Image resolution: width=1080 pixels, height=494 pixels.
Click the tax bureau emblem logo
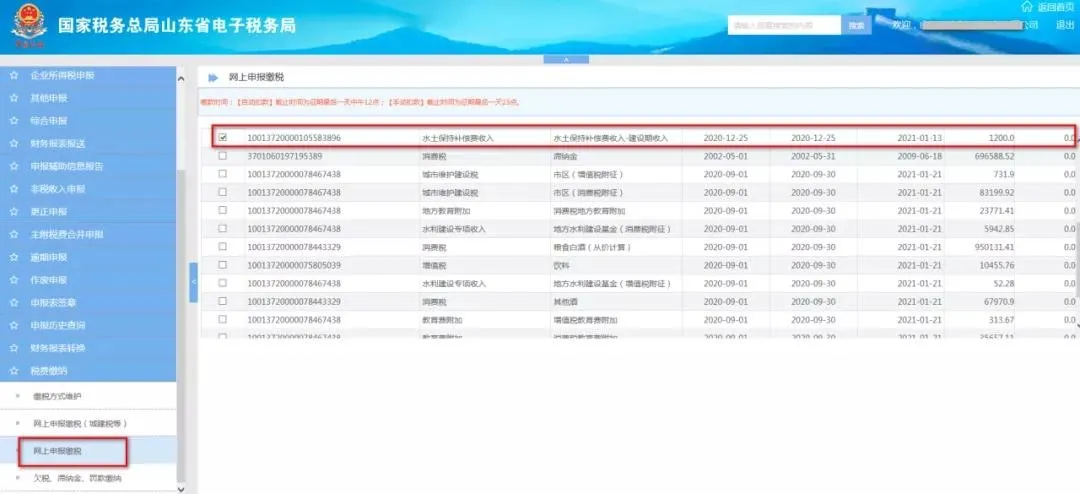(x=29, y=28)
